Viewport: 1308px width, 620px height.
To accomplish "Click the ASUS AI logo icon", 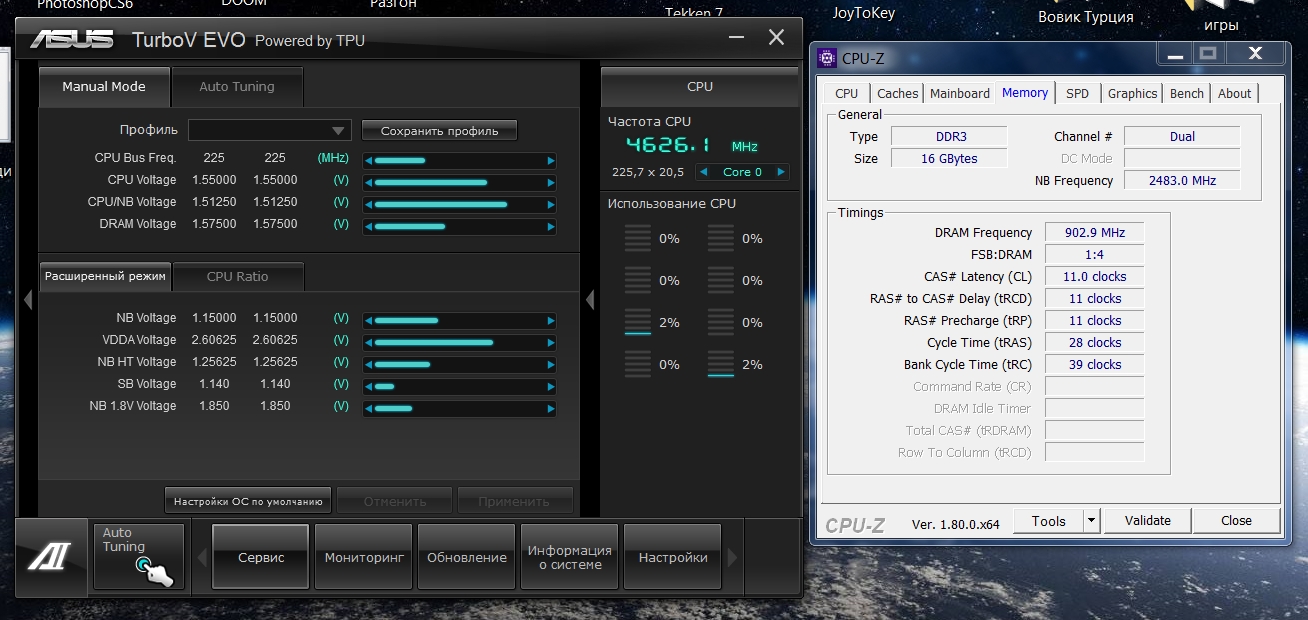I will pos(51,557).
